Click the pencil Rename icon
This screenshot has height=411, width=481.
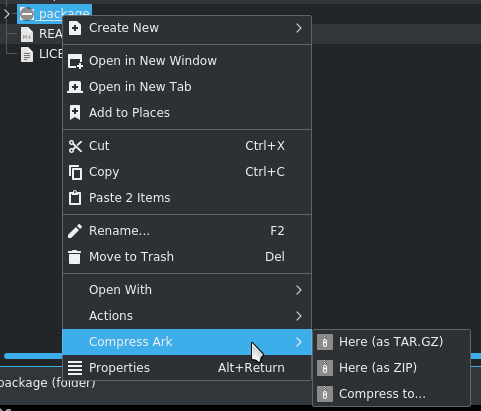point(75,231)
